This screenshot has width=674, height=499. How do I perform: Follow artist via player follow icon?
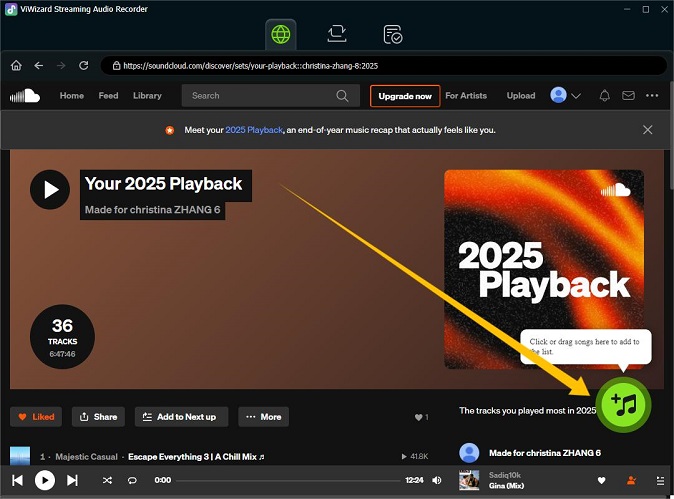[x=631, y=480]
